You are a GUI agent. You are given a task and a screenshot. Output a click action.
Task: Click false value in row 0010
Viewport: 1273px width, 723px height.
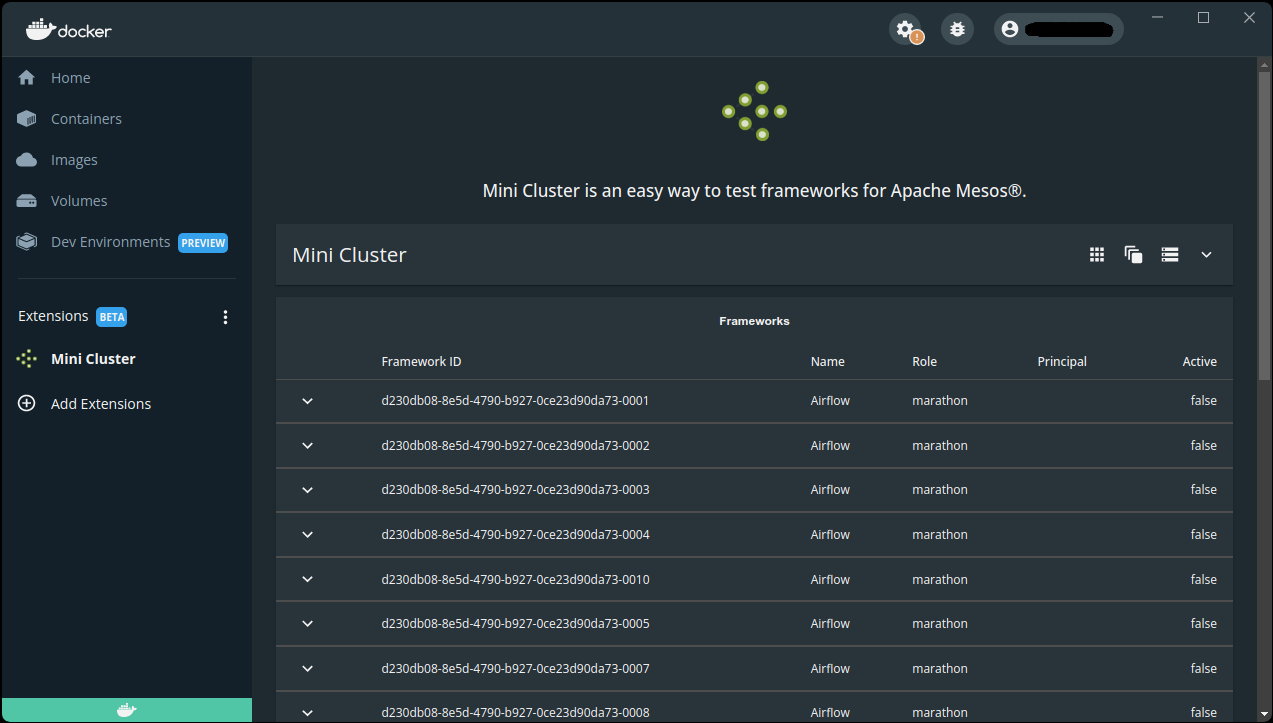coord(1204,580)
